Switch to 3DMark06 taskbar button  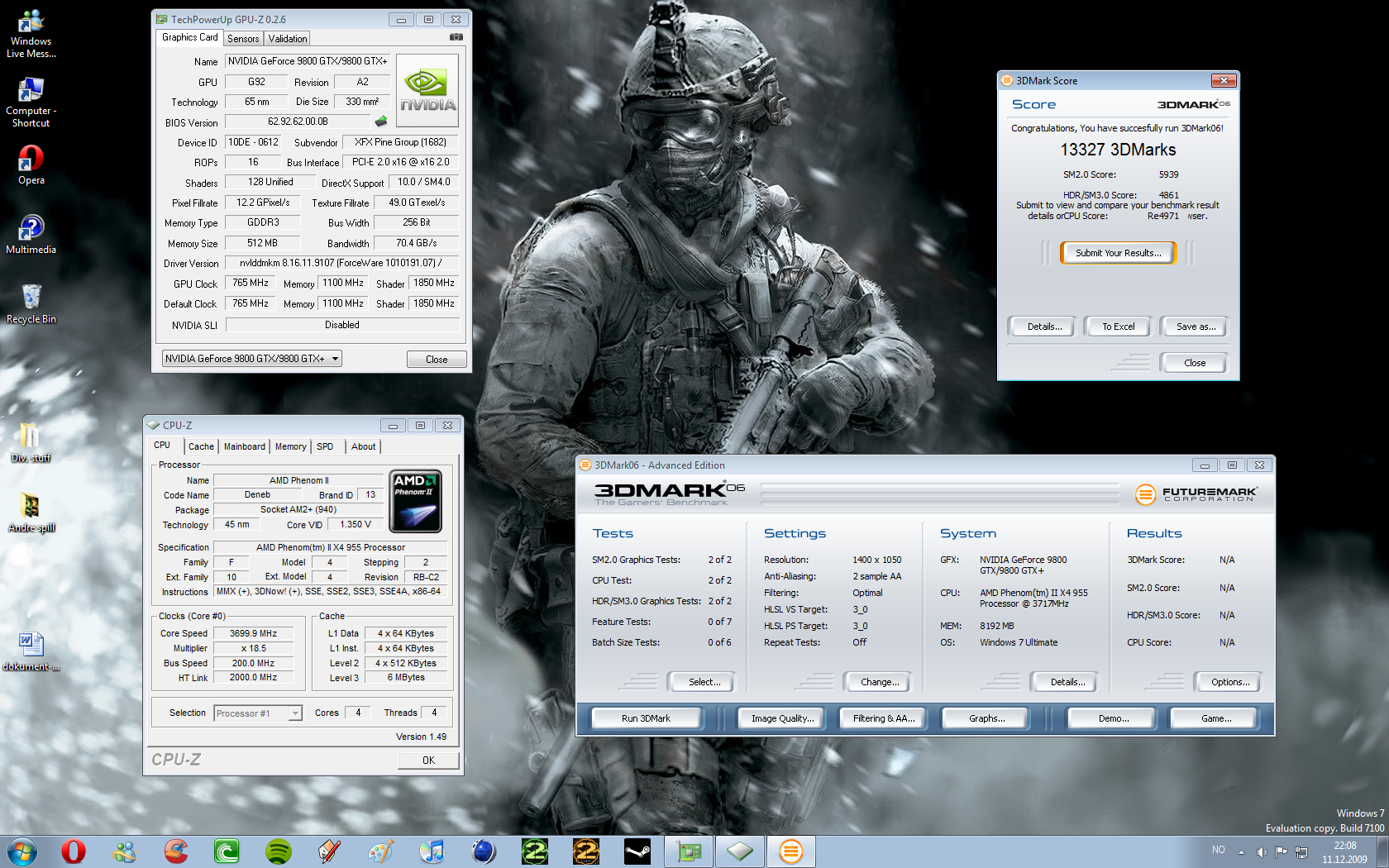pyautogui.click(x=791, y=851)
